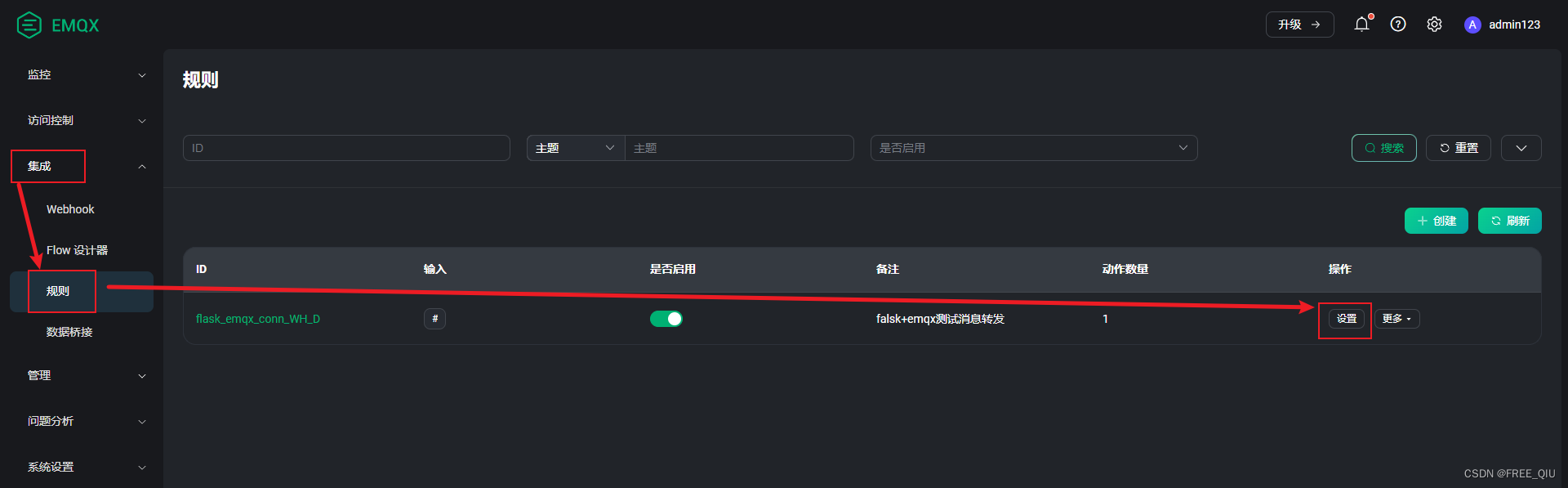Viewport: 1568px width, 488px height.
Task: Open the notifications bell
Action: point(1361,25)
